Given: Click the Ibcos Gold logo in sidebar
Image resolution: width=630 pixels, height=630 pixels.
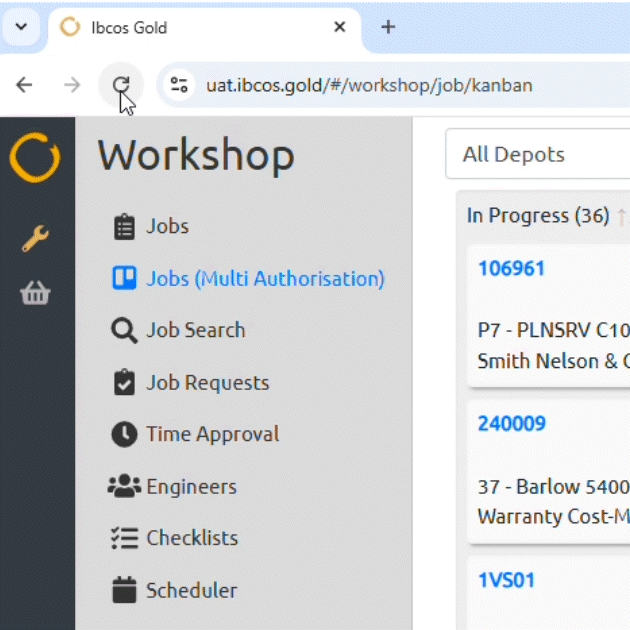Looking at the screenshot, I should pos(35,158).
